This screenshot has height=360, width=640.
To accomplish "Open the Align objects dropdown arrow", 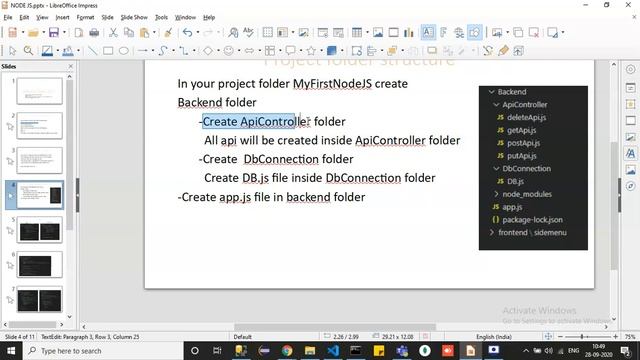I will [382, 51].
